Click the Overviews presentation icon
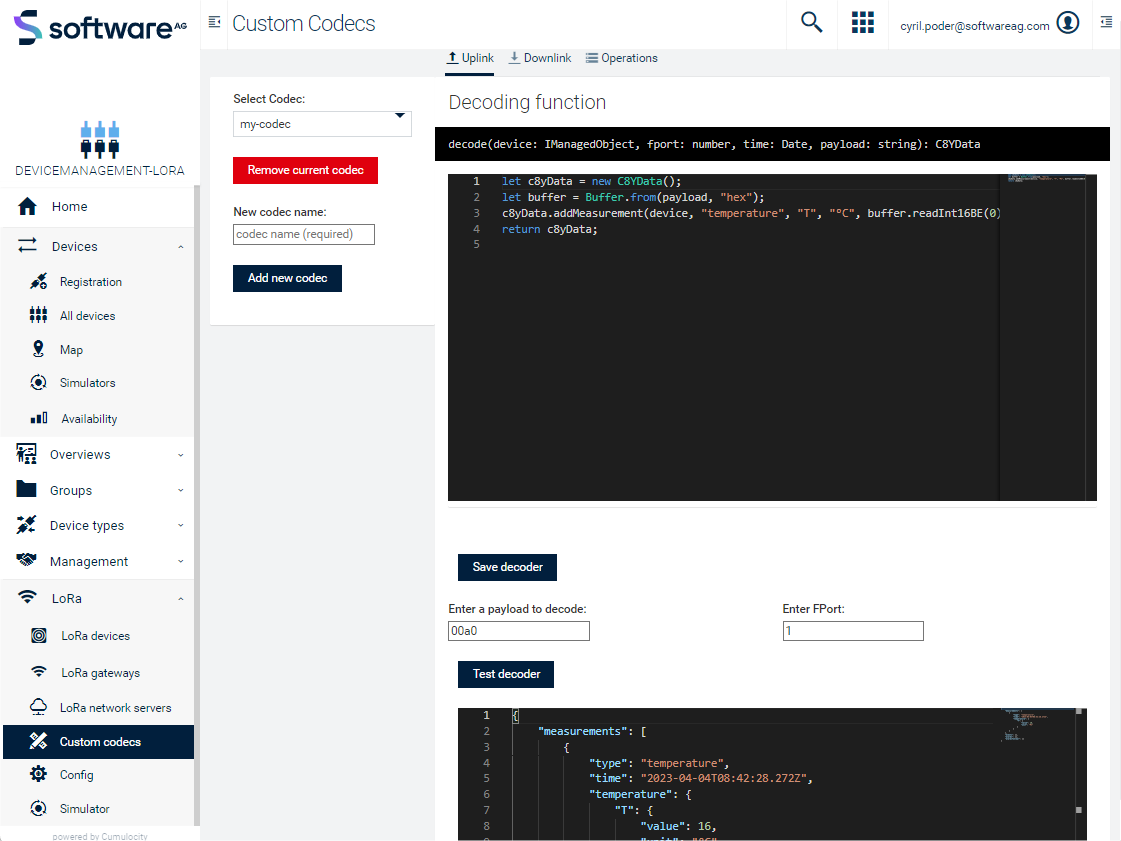Viewport: 1121px width, 841px height. pos(26,453)
